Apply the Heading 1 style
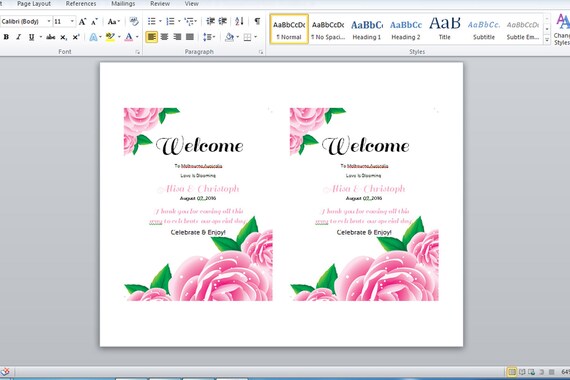 click(x=367, y=29)
